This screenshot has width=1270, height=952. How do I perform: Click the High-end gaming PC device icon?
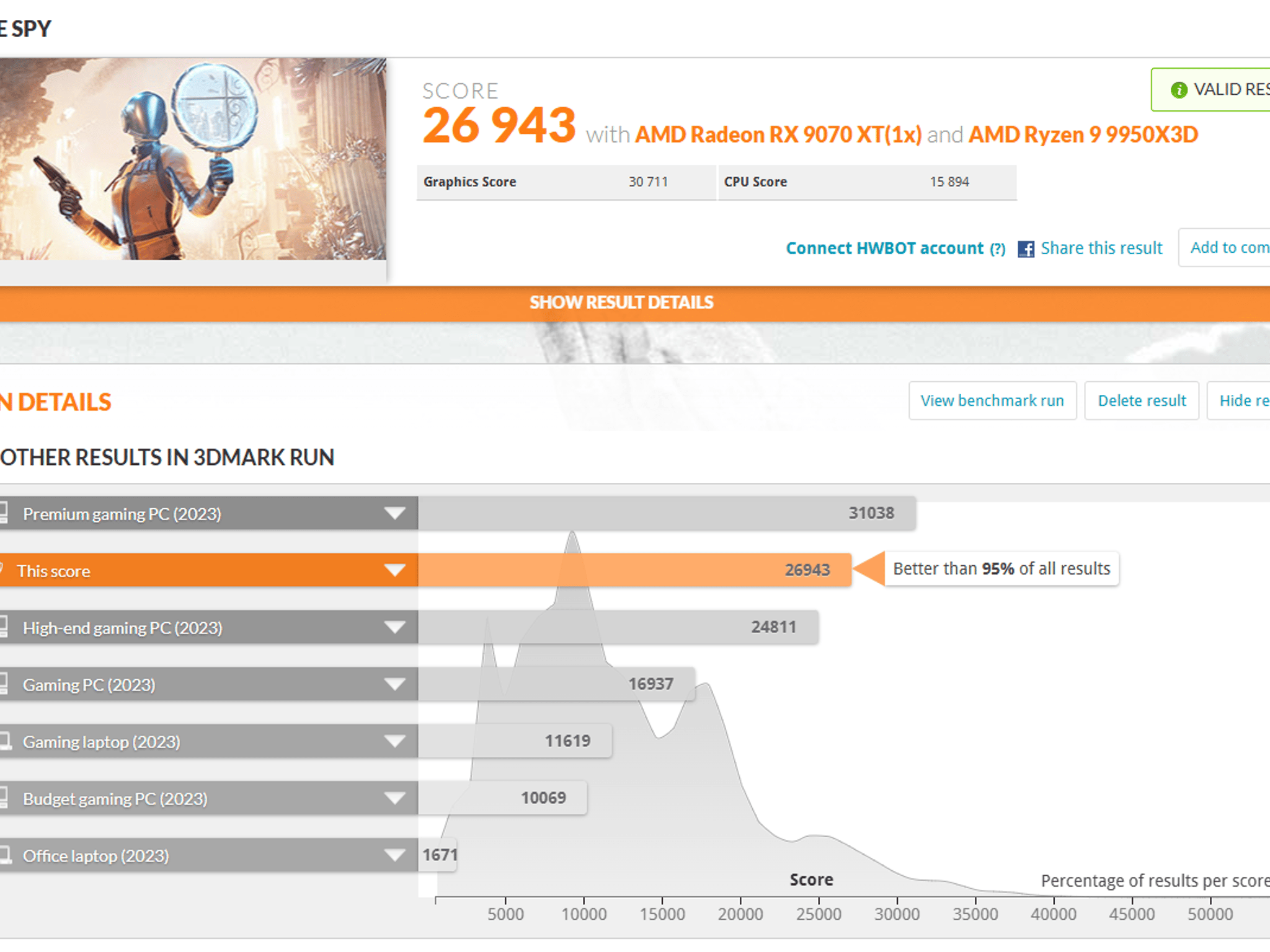coord(3,627)
